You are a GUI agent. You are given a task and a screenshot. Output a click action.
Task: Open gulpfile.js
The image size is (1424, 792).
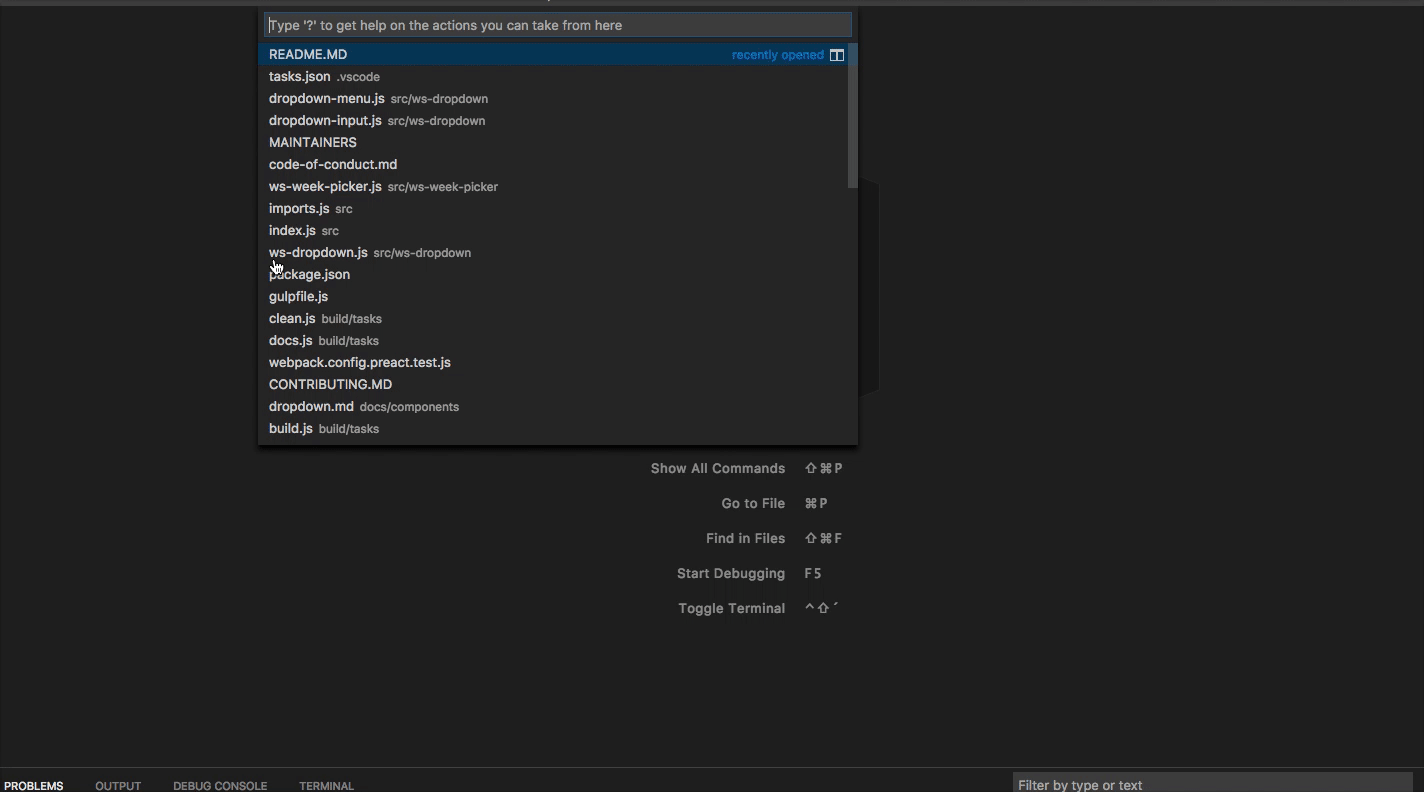click(553, 297)
